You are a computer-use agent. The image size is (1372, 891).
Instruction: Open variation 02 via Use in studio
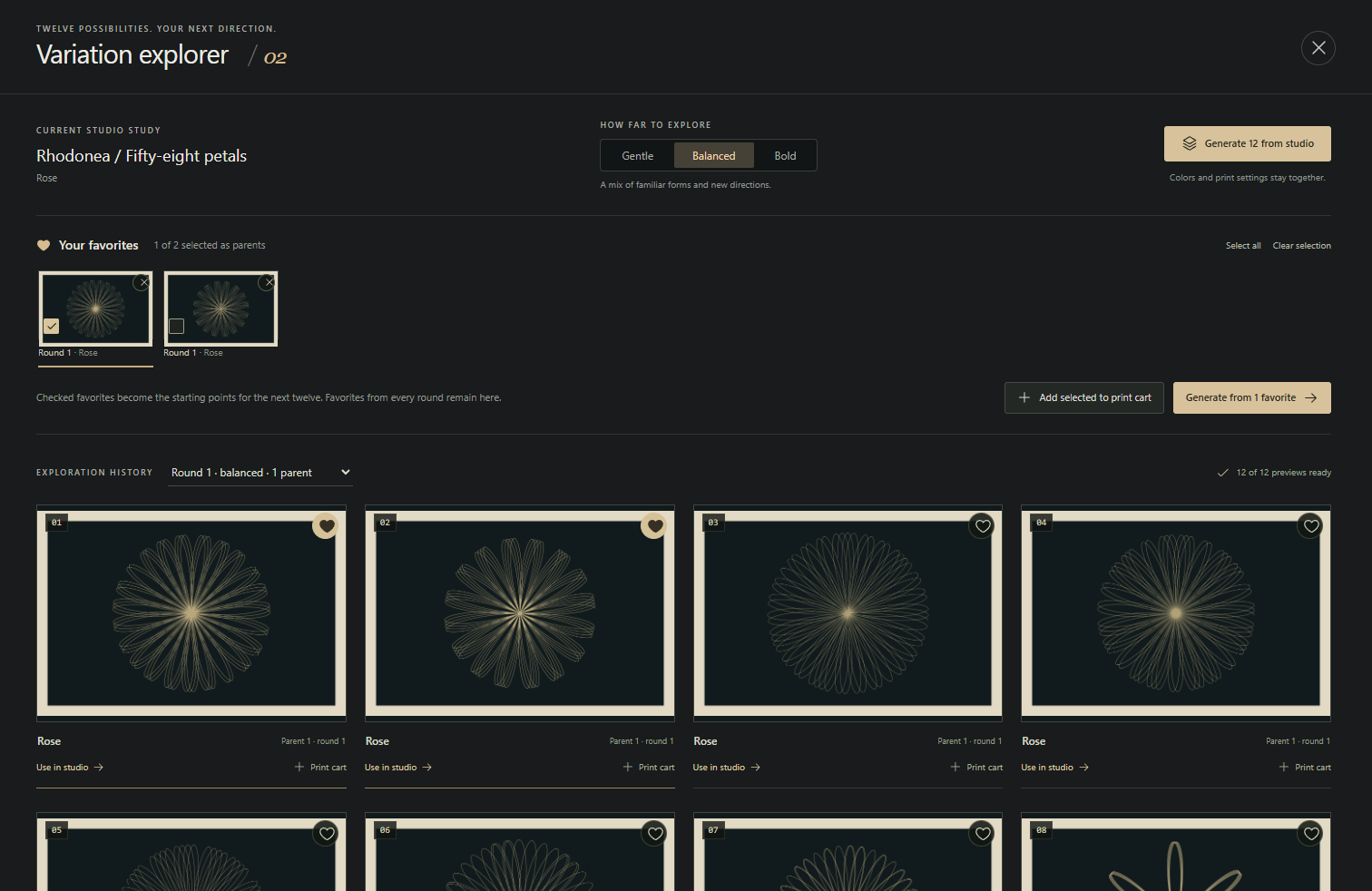click(398, 768)
